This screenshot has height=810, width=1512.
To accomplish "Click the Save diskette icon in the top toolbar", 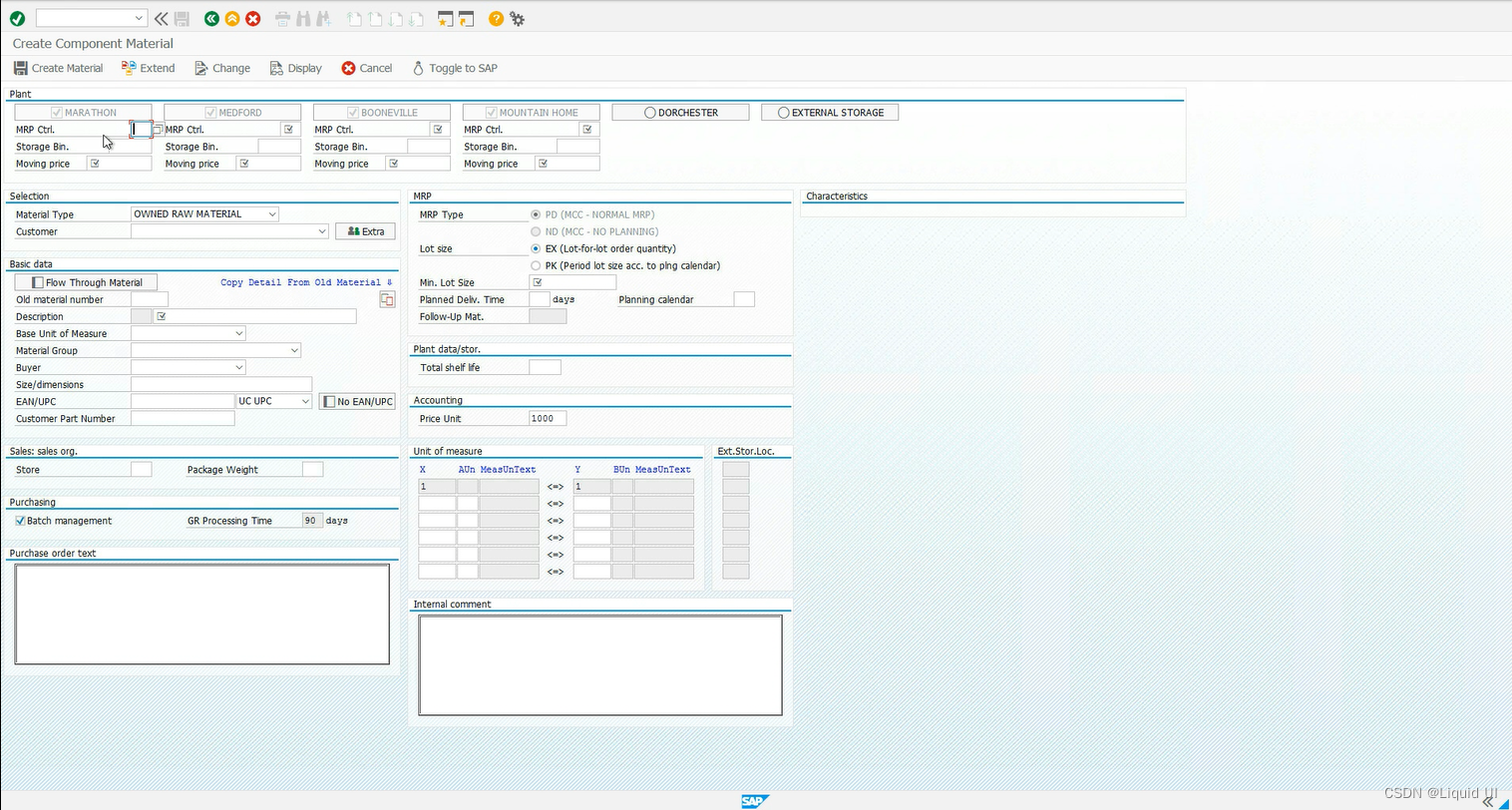I will (182, 18).
